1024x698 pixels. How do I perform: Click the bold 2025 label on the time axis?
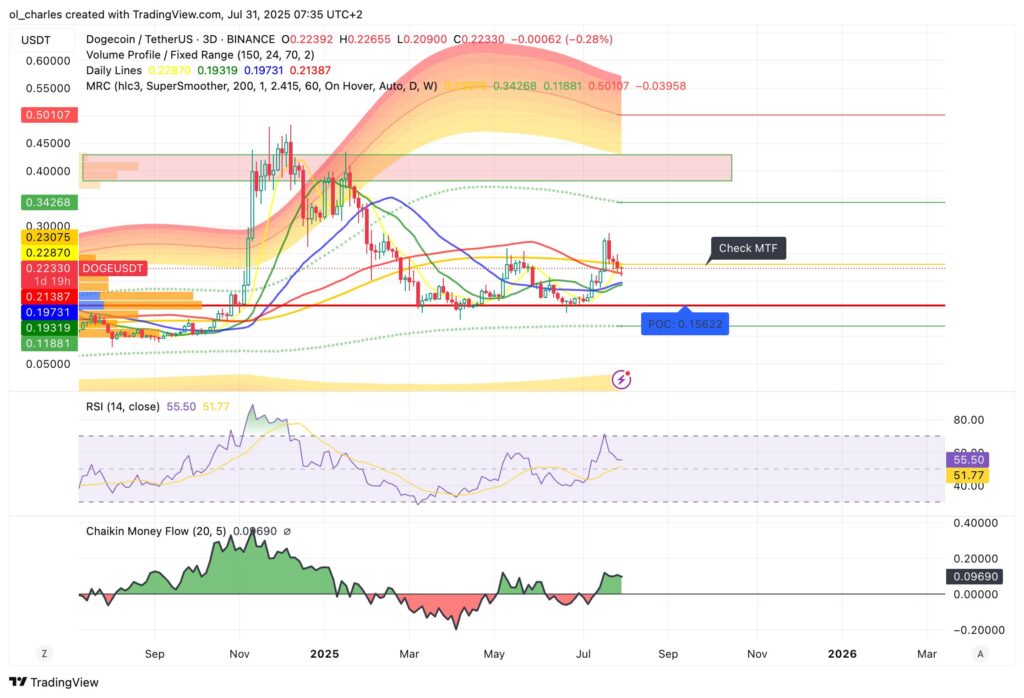click(324, 653)
